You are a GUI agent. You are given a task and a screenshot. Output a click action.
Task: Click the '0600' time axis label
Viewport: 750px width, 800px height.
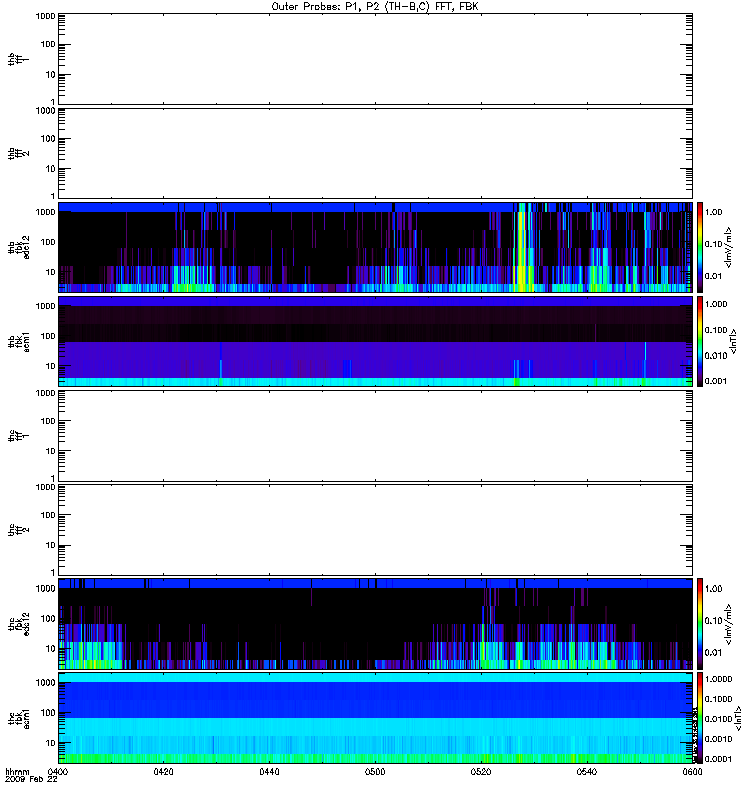[692, 771]
